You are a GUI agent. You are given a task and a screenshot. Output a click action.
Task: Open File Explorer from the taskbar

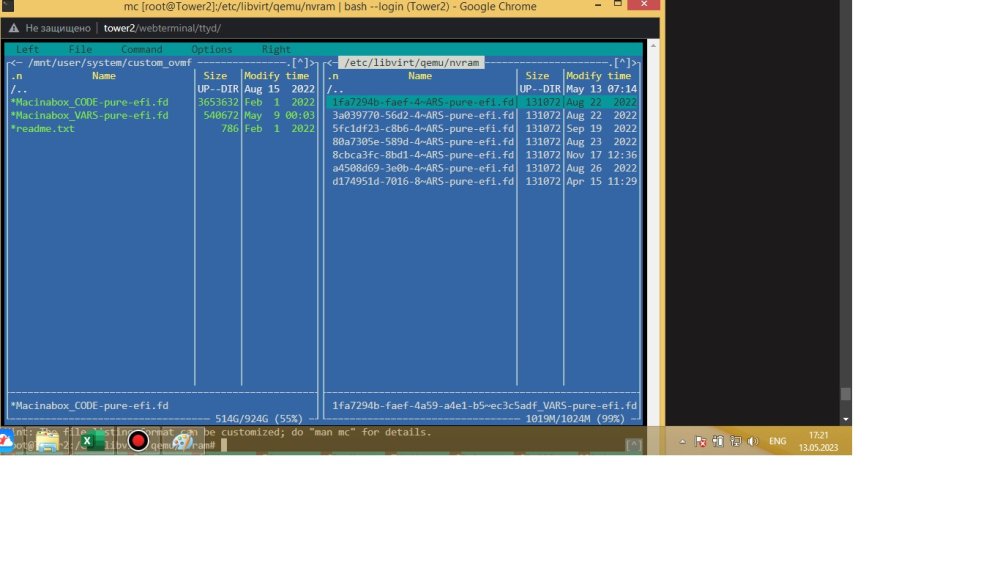[x=47, y=441]
